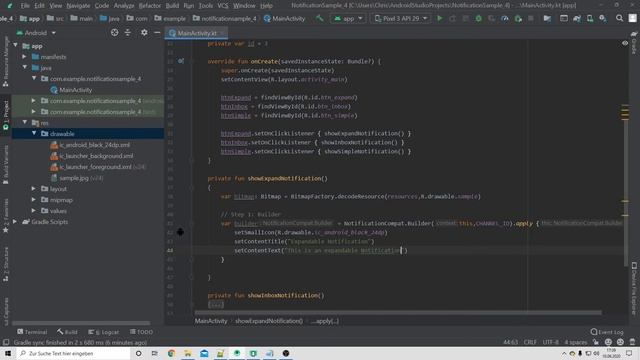Collapse the app module tree node

tap(16, 46)
